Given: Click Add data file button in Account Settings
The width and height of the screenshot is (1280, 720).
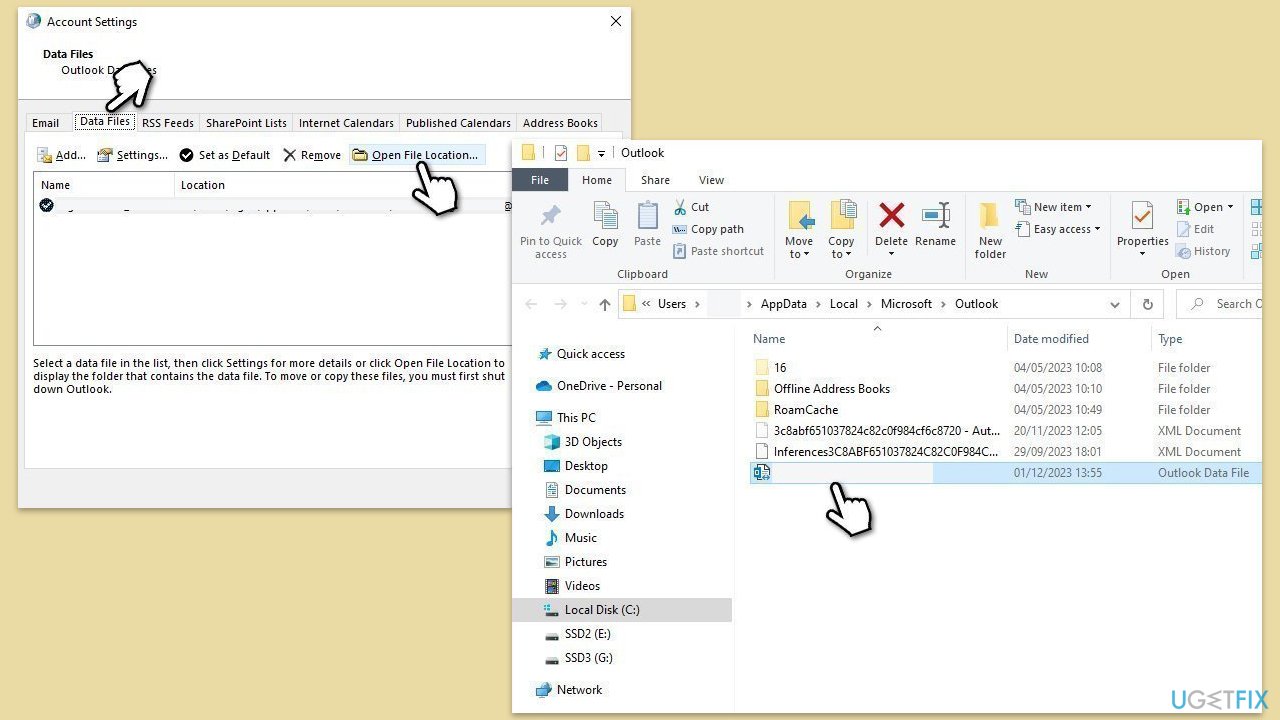Looking at the screenshot, I should coord(61,155).
